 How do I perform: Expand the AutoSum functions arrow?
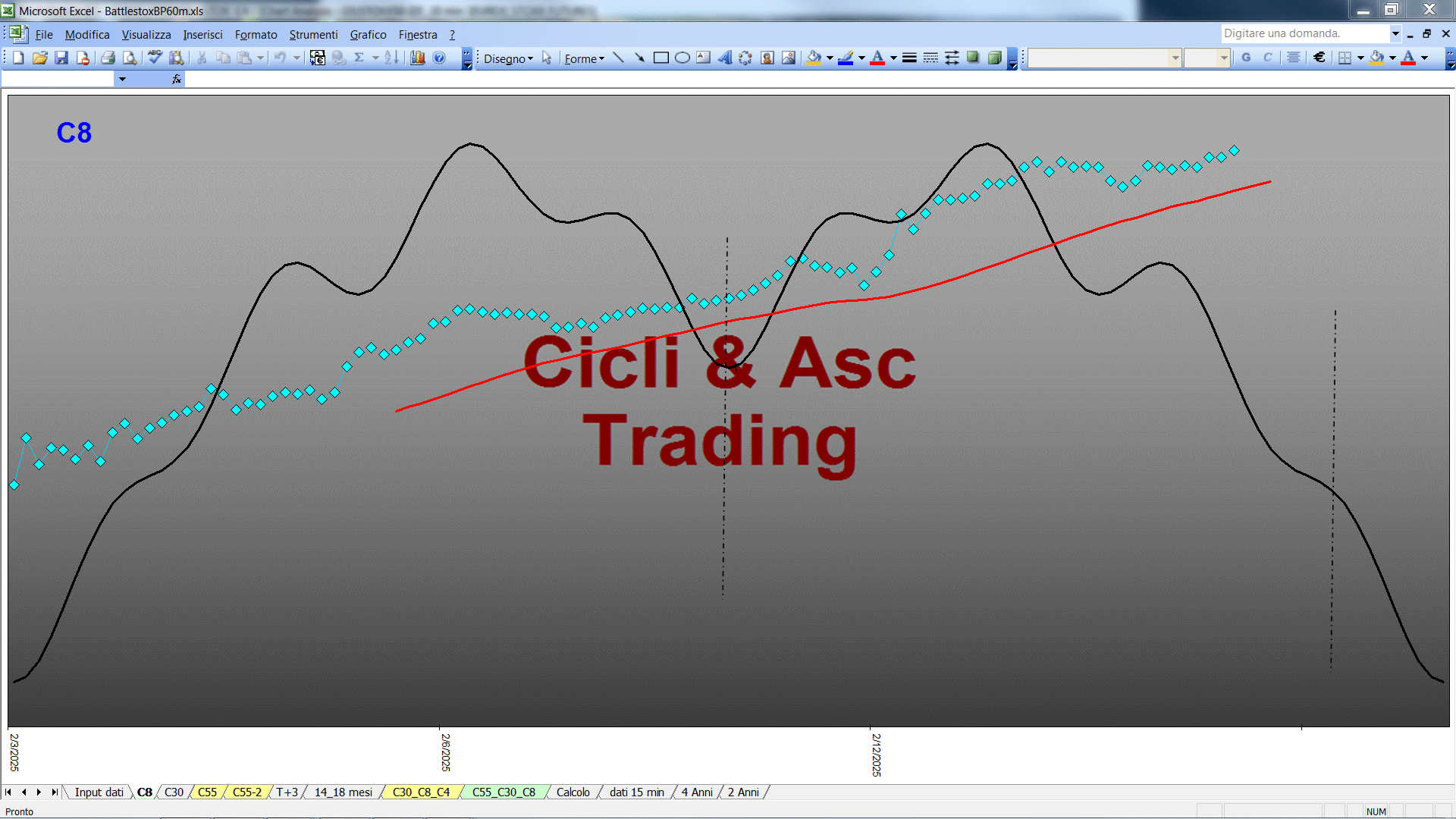[x=375, y=58]
